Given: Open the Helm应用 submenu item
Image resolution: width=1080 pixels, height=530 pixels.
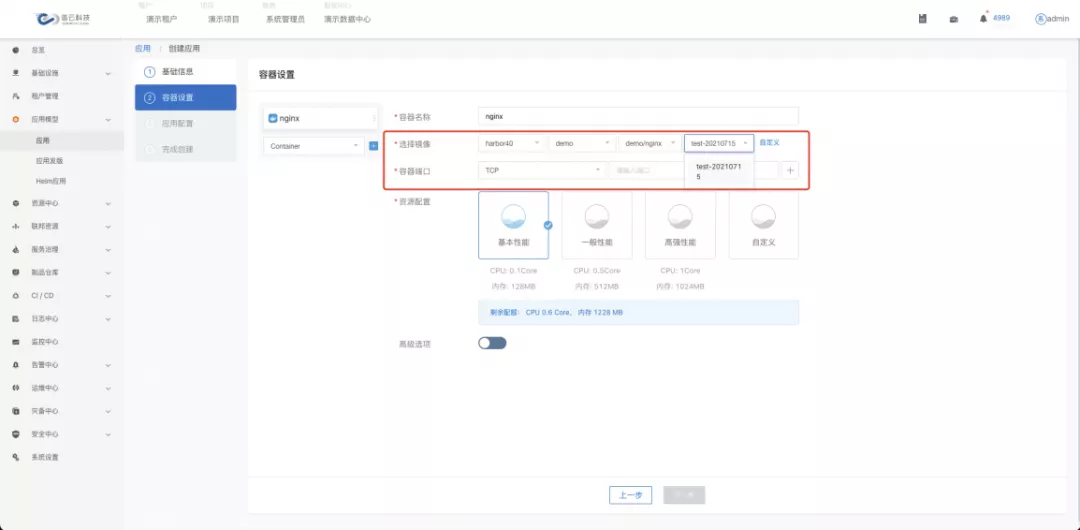Looking at the screenshot, I should (x=51, y=181).
